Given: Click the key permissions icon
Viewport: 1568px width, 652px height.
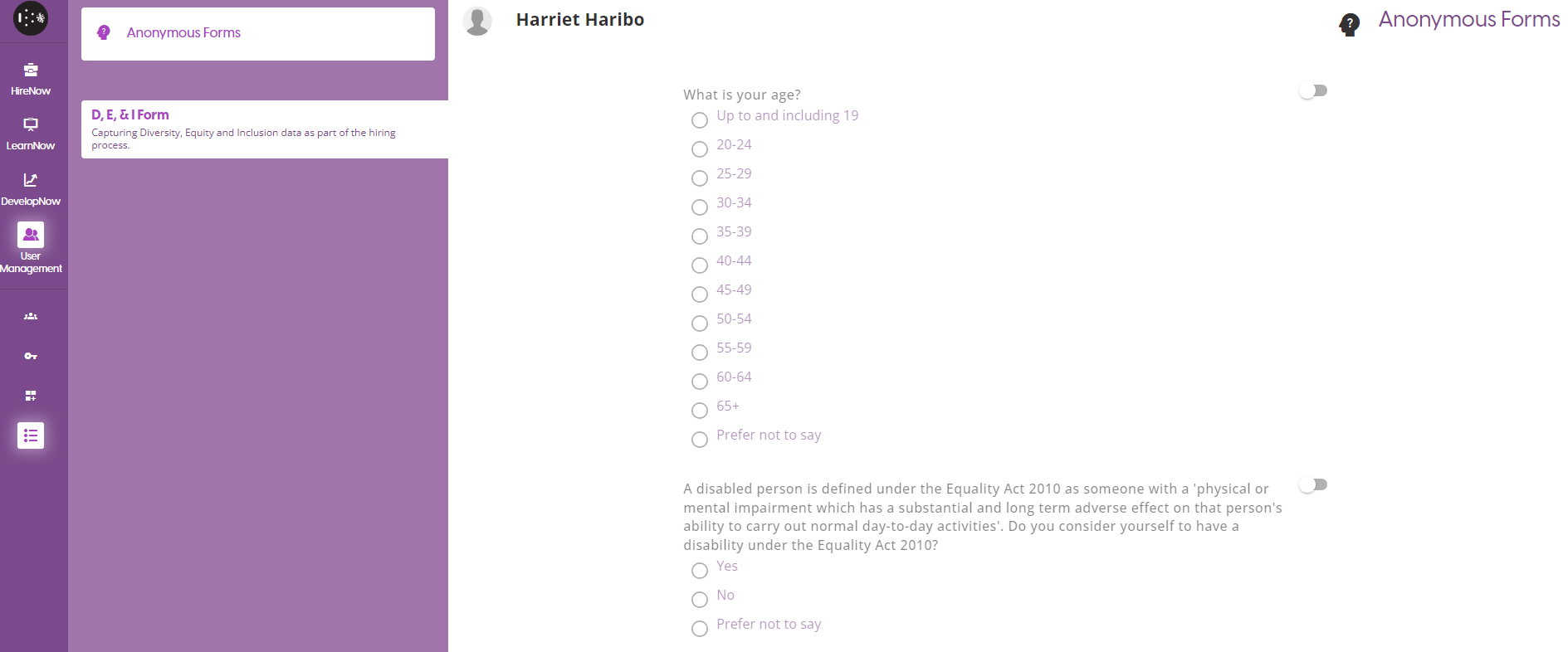Looking at the screenshot, I should point(31,356).
